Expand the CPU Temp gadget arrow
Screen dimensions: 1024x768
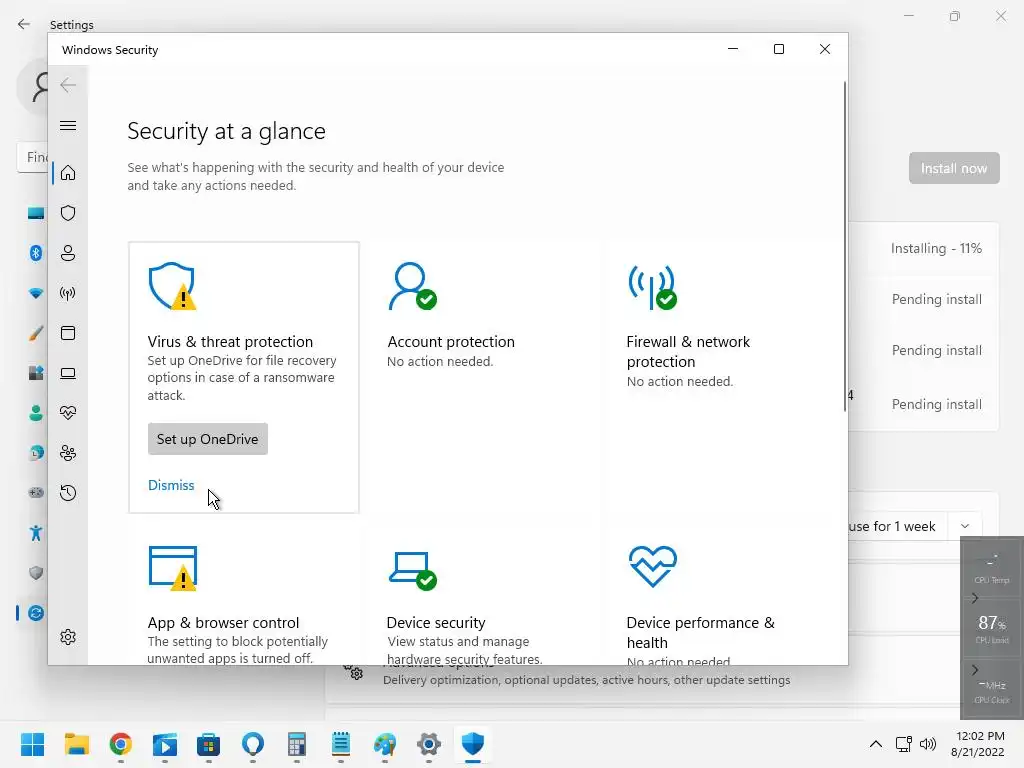(974, 598)
